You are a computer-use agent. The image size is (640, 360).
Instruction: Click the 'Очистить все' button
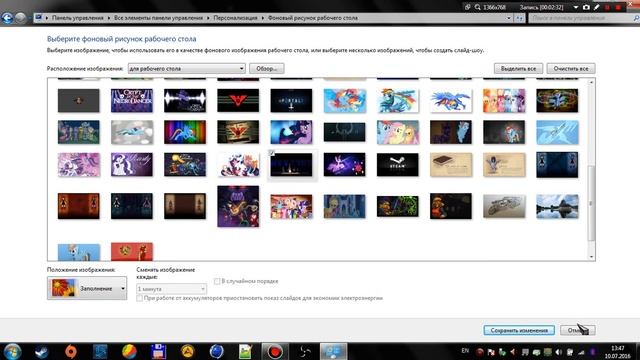click(571, 69)
